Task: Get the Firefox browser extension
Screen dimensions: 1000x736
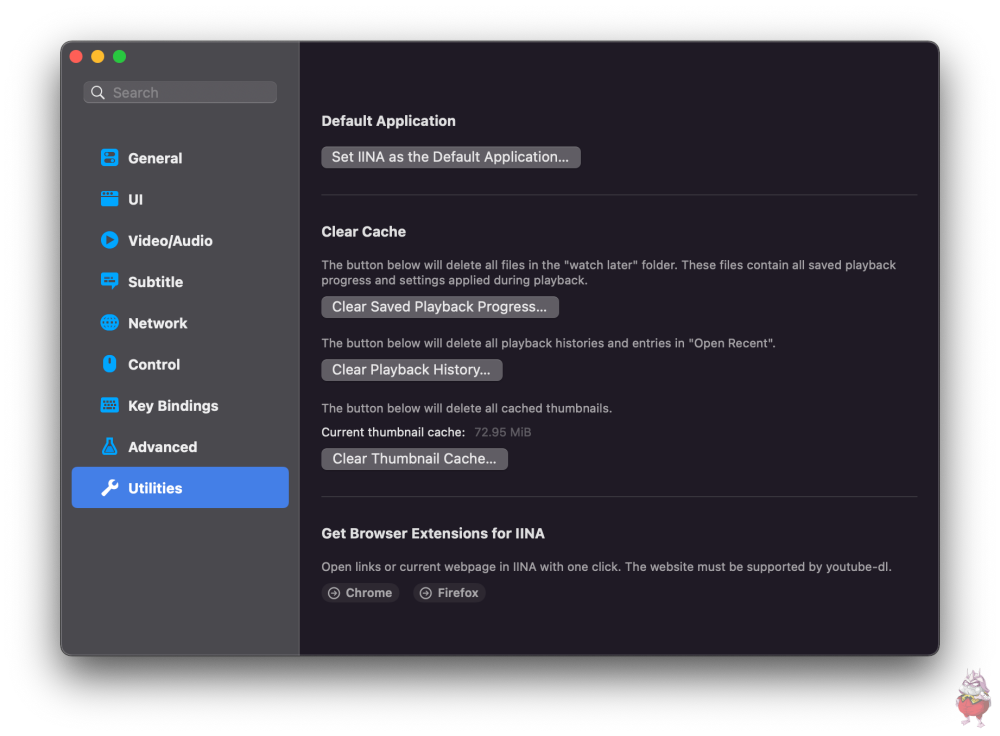Action: [450, 593]
